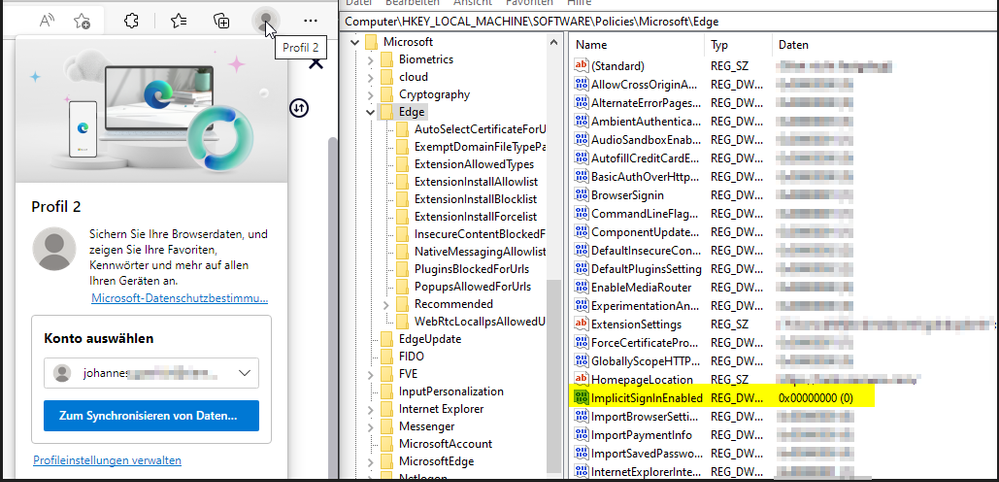Click the Read aloud icon in Edge toolbar
The height and width of the screenshot is (482, 999).
(47, 21)
